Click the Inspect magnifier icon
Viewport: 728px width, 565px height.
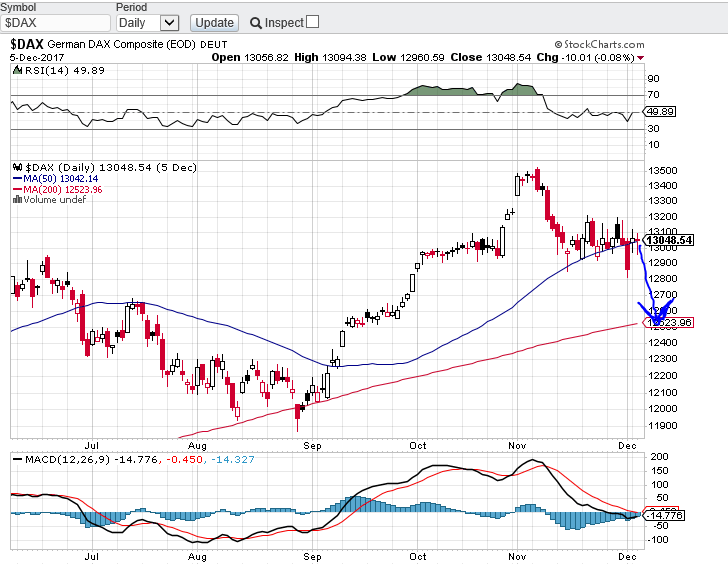click(255, 23)
